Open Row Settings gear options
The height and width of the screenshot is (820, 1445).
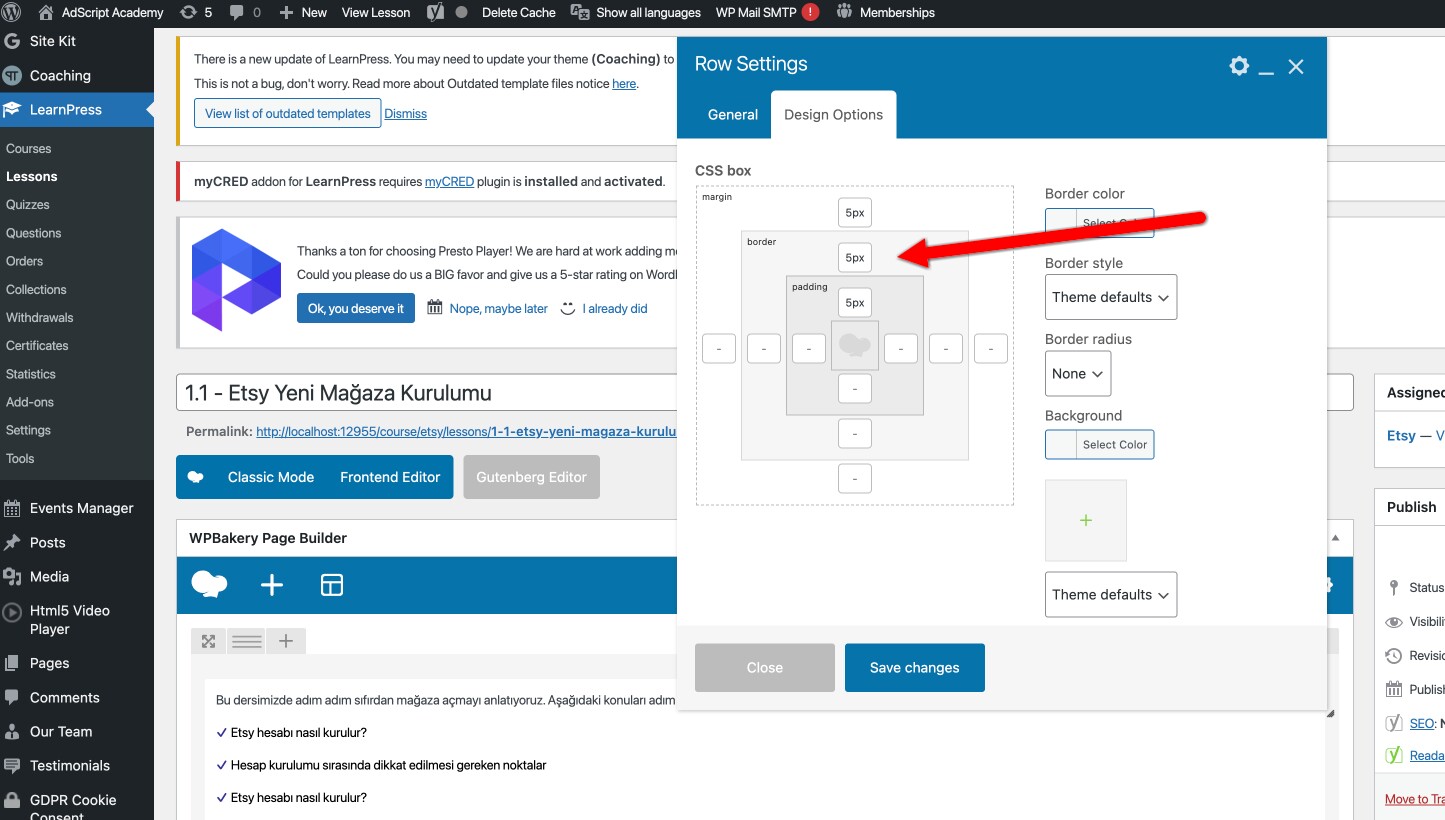tap(1239, 66)
